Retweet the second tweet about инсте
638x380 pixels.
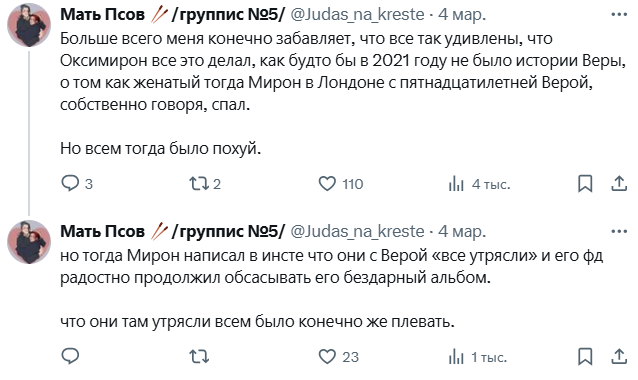199,357
